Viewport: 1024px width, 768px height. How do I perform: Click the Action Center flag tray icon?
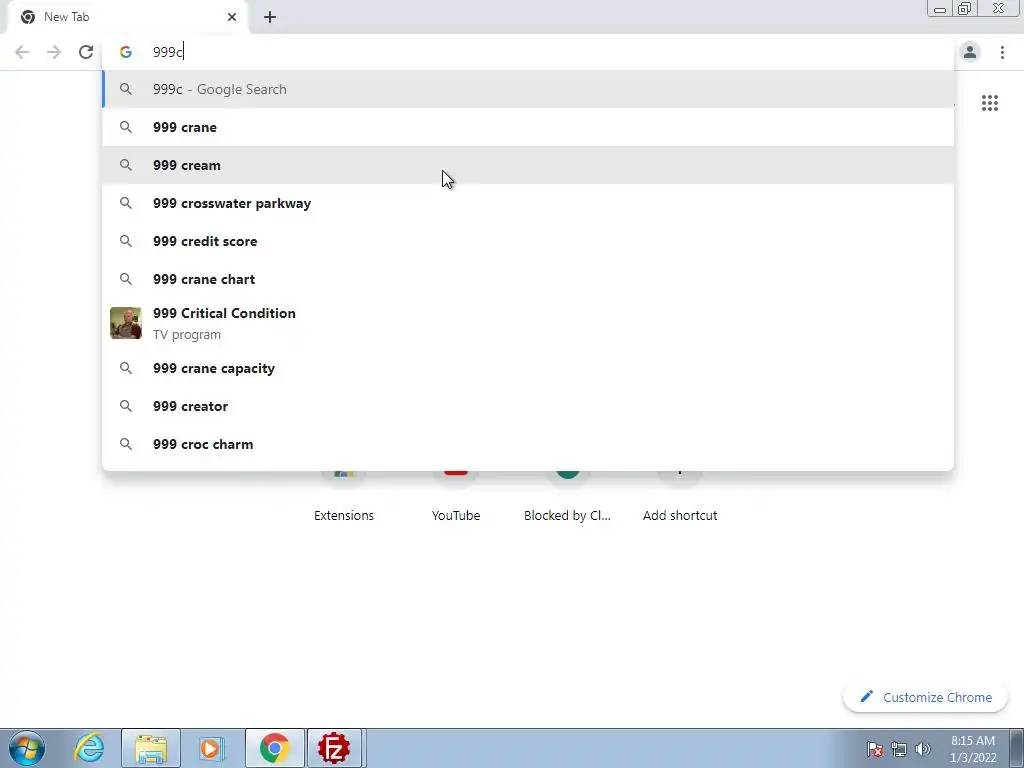pyautogui.click(x=875, y=749)
